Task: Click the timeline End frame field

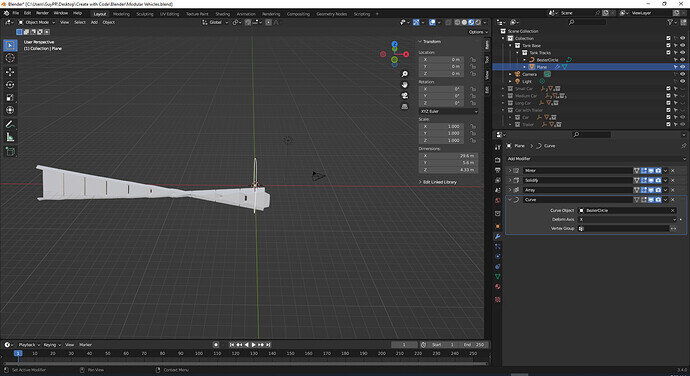Action: point(473,345)
